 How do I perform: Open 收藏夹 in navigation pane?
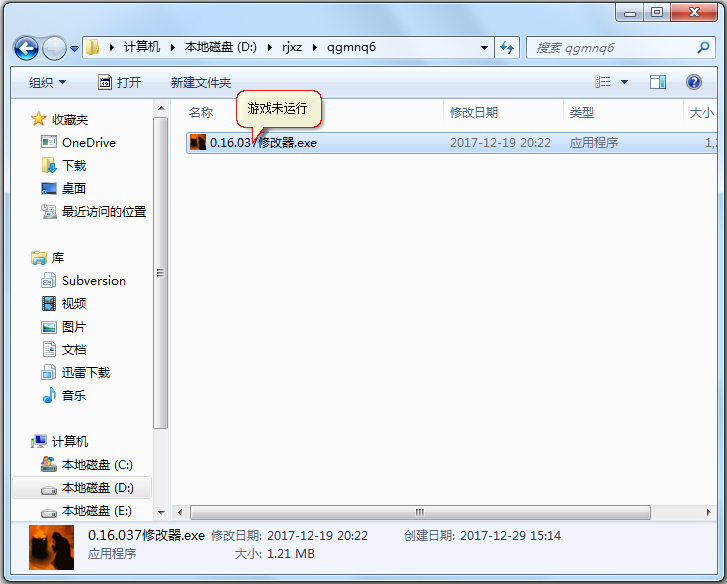[70, 120]
